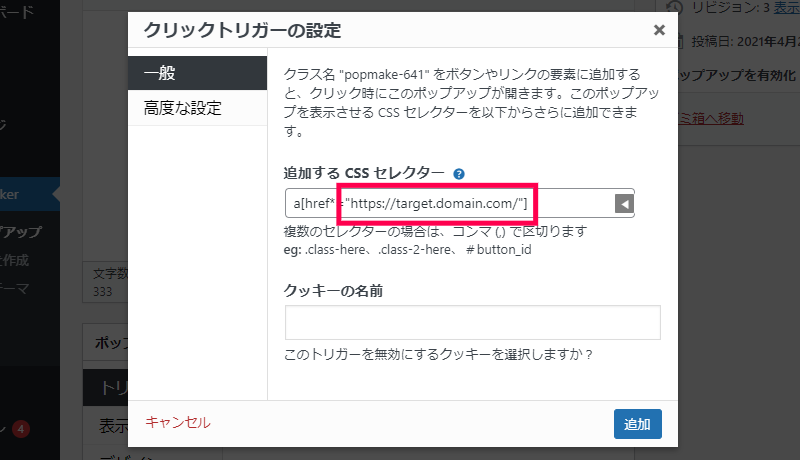Close the クリックトリガーの設定 dialog
The image size is (800, 460).
coord(659,30)
